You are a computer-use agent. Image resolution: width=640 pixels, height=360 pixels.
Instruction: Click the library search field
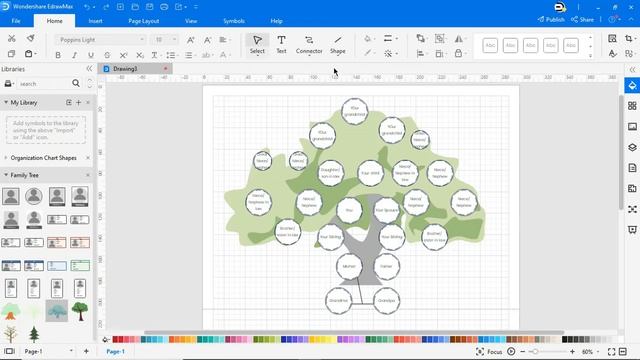[x=44, y=84]
